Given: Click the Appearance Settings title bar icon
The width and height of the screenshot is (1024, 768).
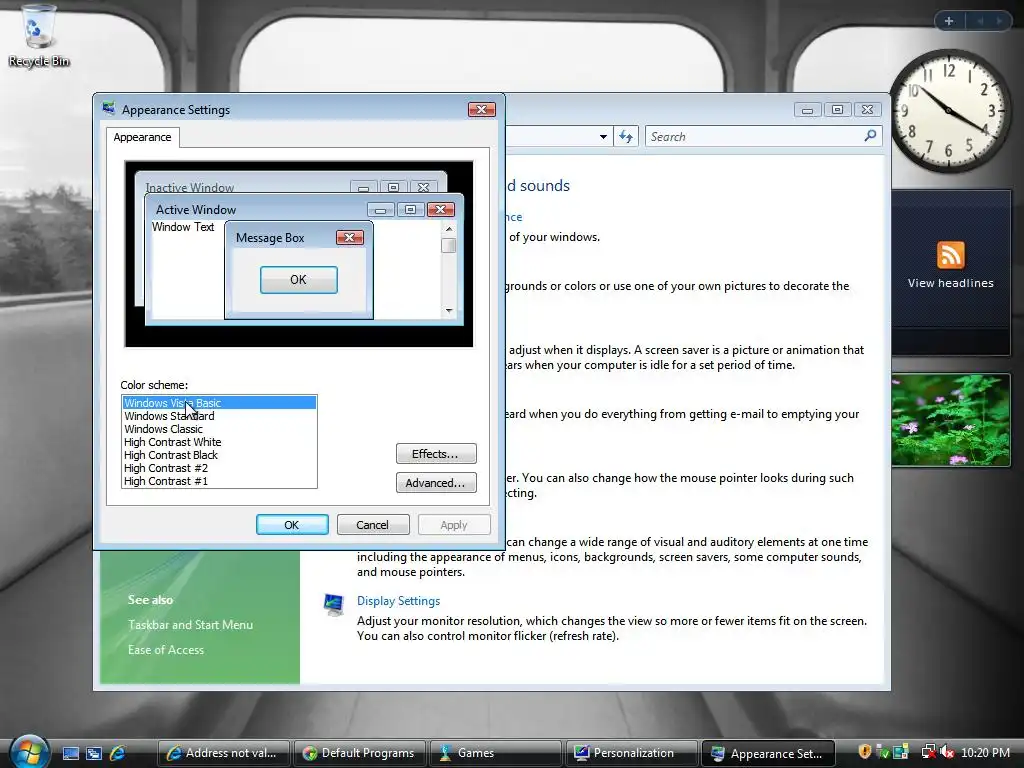Looking at the screenshot, I should 108,109.
